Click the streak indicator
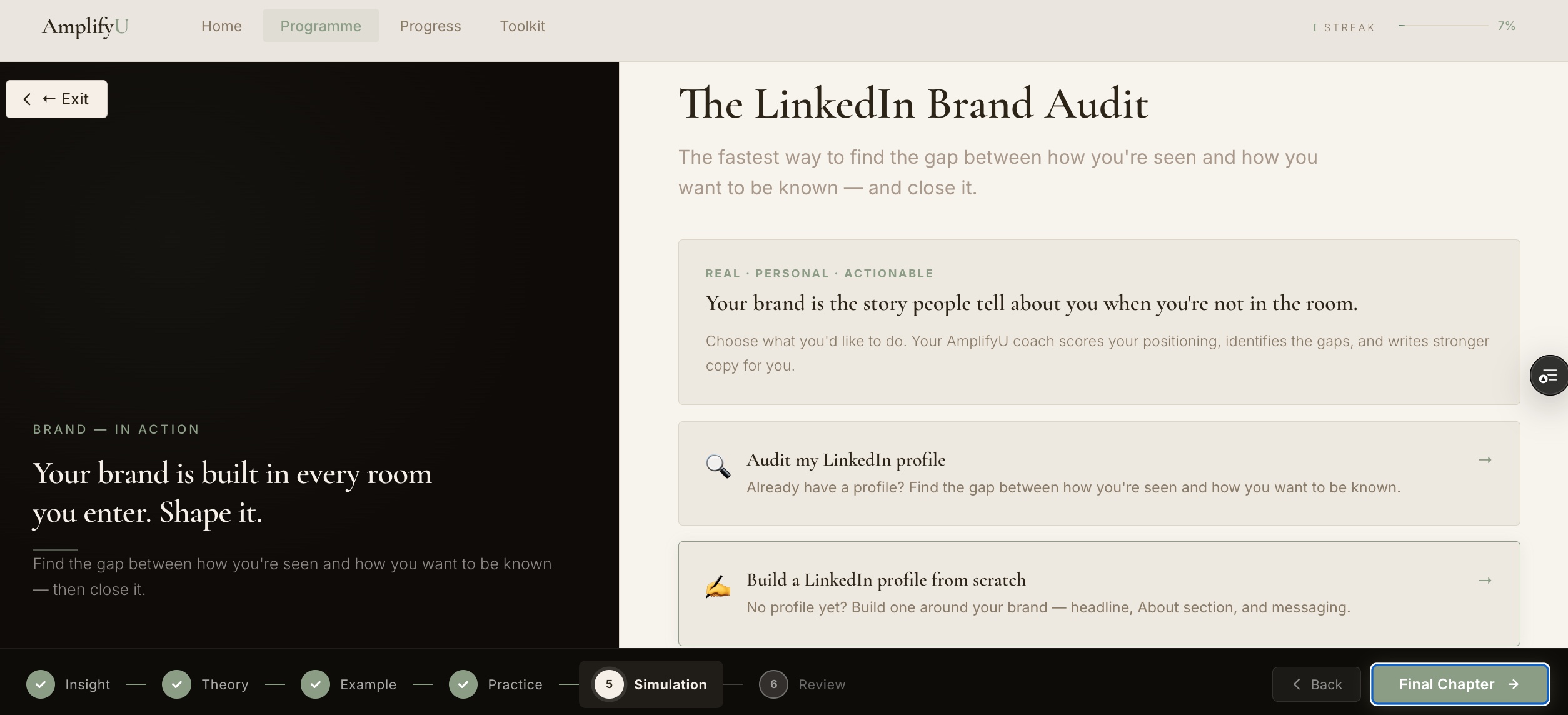The image size is (1568, 715). 1344,27
